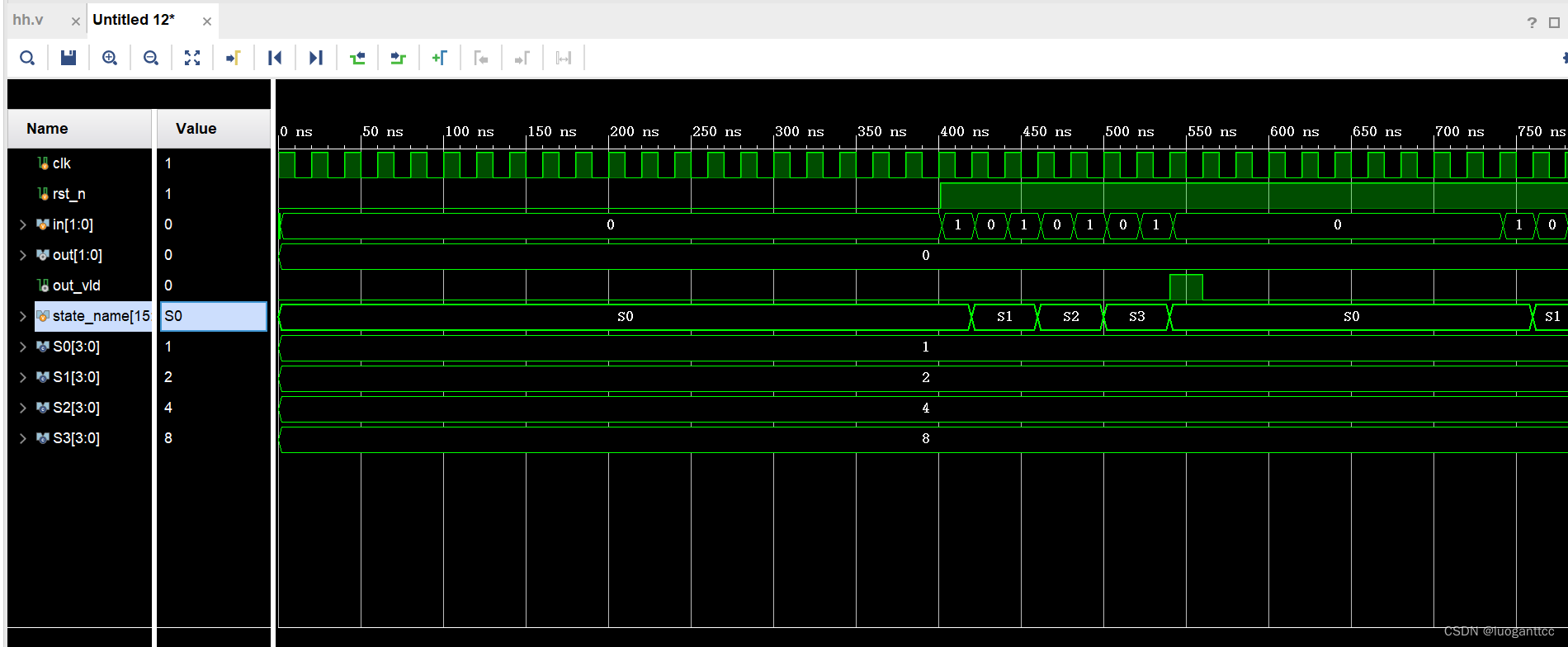Click the Go to Cursor icon
The image size is (1568, 647).
click(x=234, y=58)
